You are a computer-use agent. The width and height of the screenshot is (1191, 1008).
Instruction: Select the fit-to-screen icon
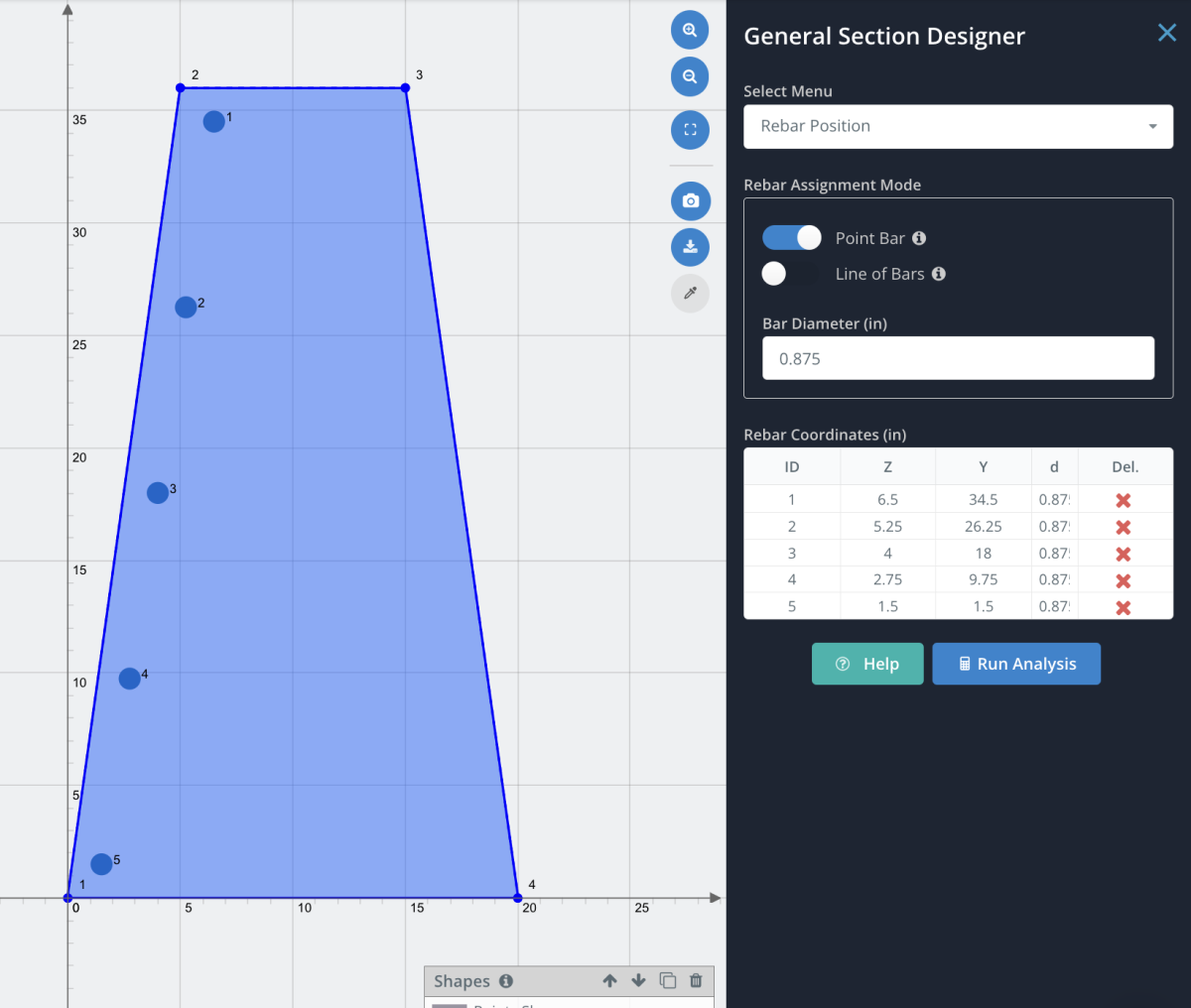tap(690, 129)
